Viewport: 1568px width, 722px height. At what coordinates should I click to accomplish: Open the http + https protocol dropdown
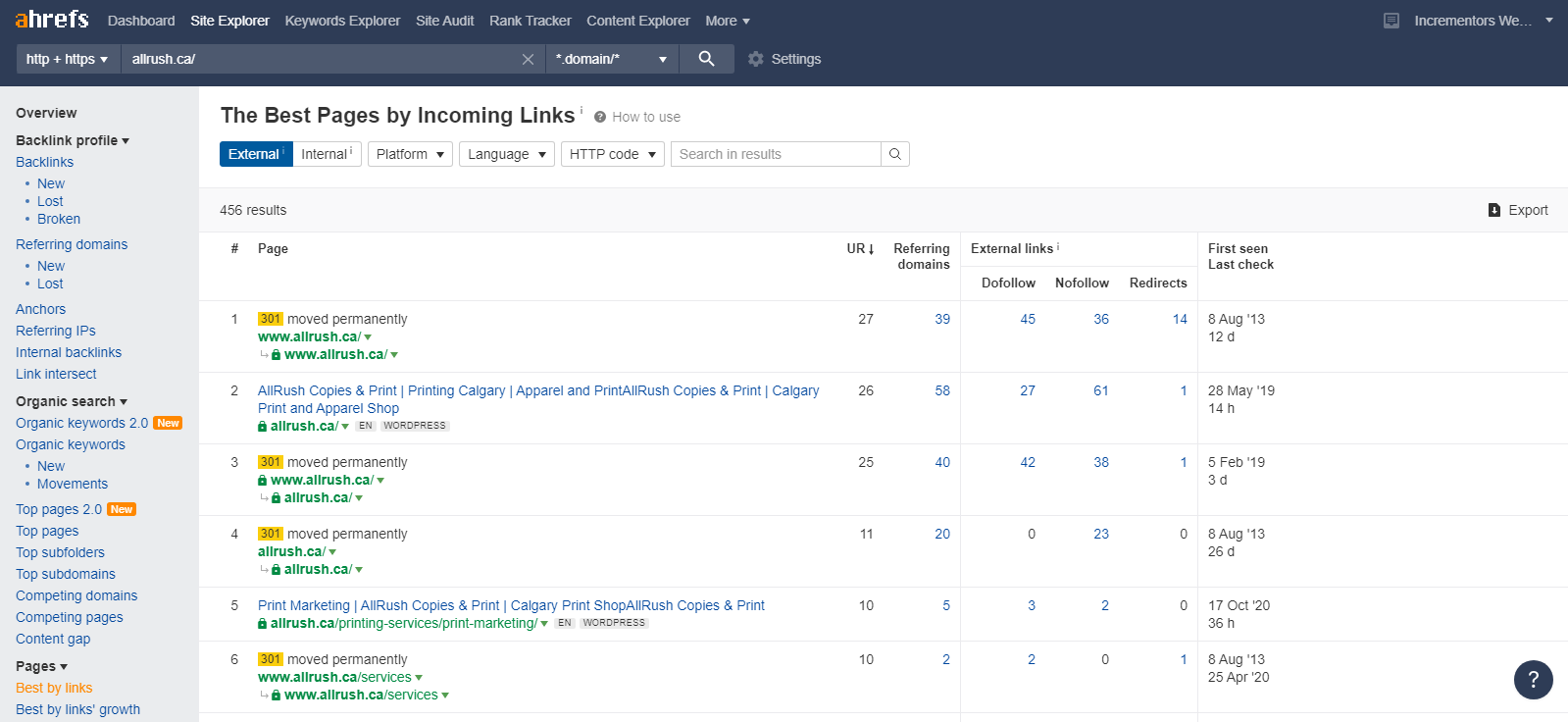(x=67, y=59)
